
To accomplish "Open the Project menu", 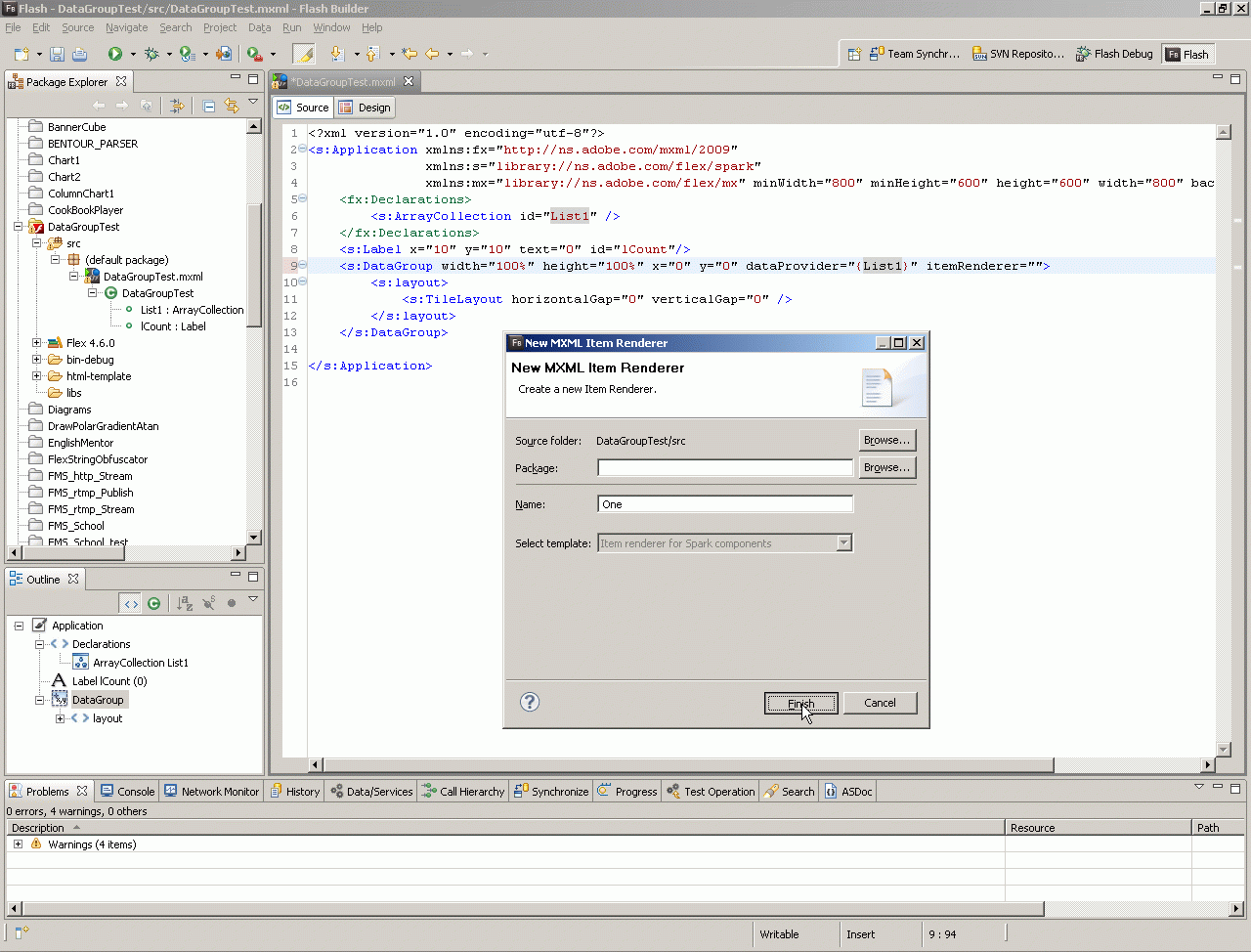I will 220,27.
